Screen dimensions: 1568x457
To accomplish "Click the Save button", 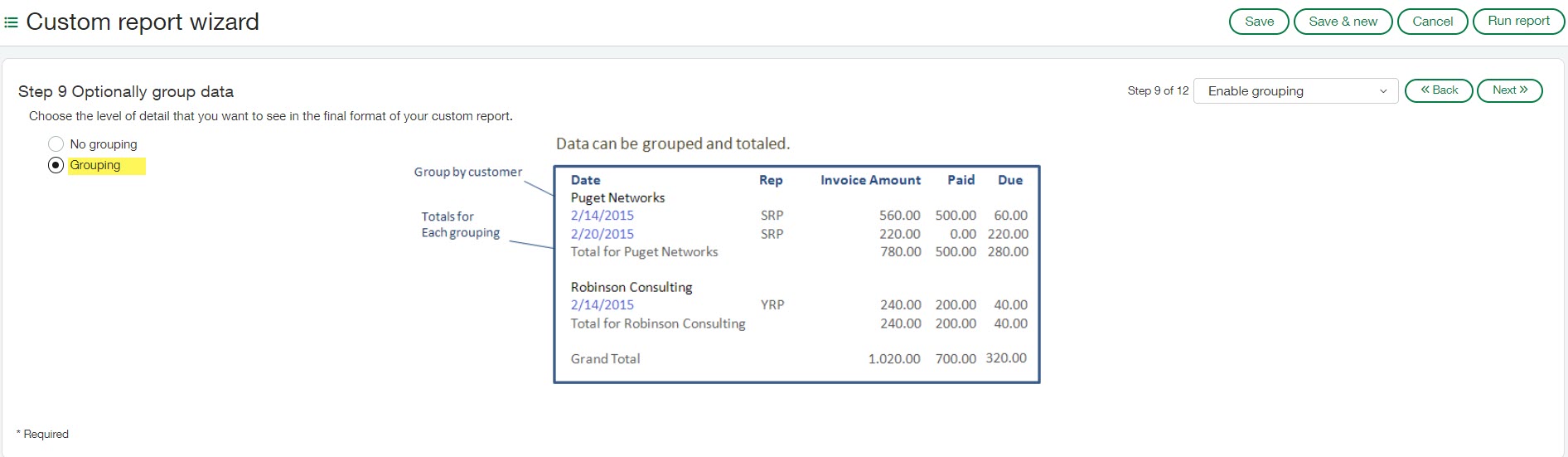I will (x=1258, y=22).
